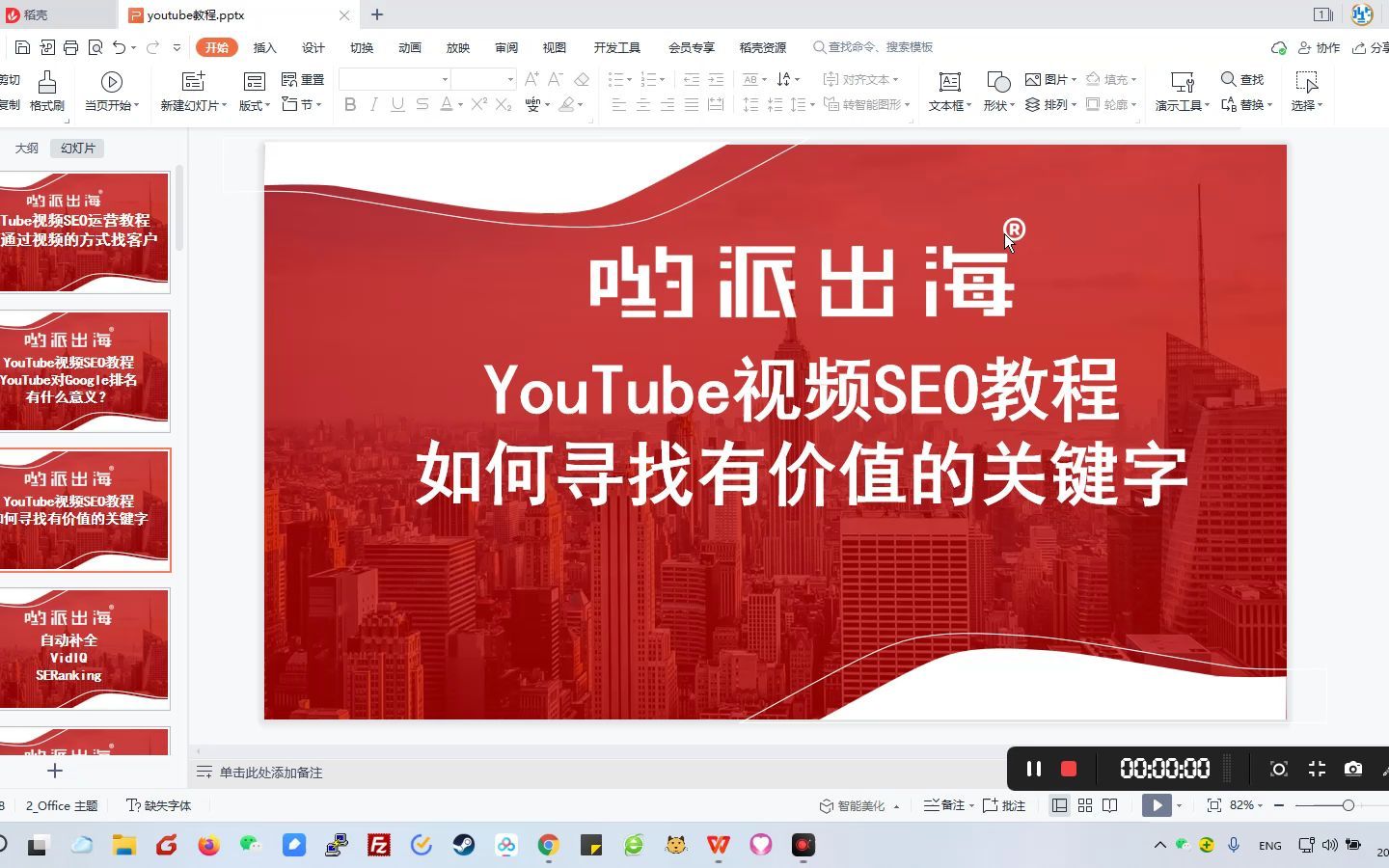1389x868 pixels.
Task: Insert a text box using 文本框 icon
Action: click(x=947, y=92)
